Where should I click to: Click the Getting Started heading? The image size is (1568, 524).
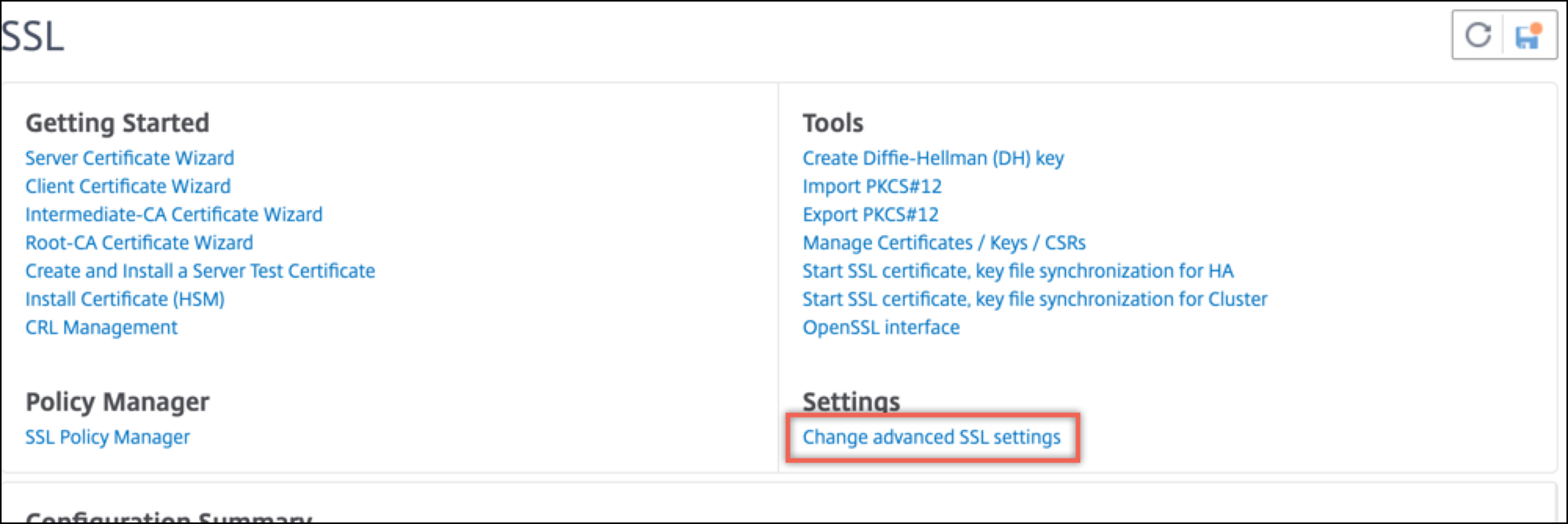(118, 123)
